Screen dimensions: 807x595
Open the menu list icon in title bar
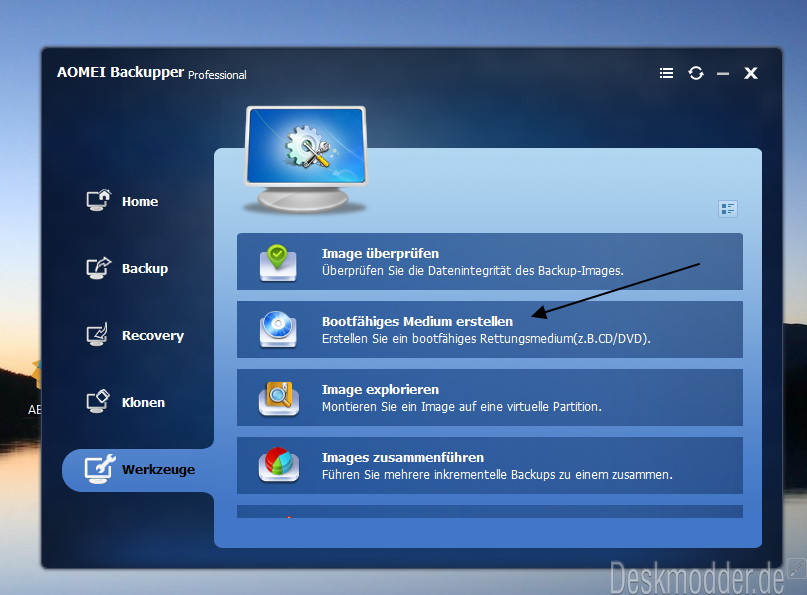666,73
